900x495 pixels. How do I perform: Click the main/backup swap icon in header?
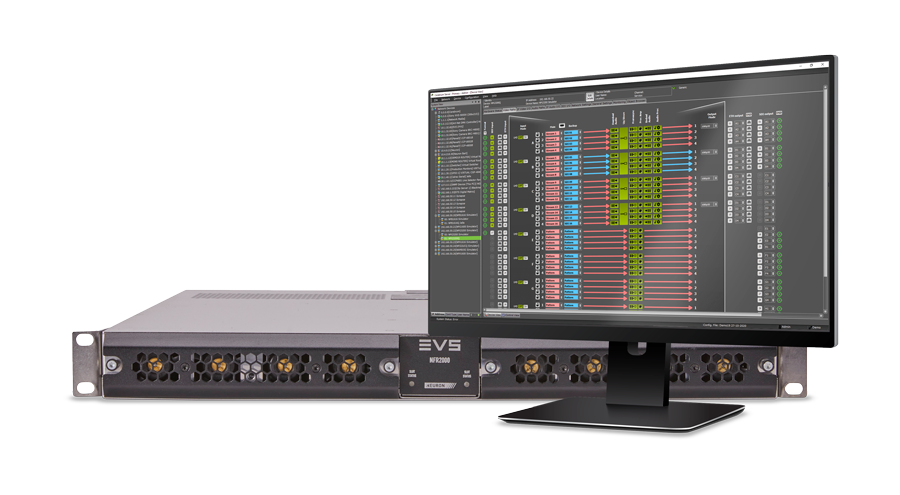point(562,125)
